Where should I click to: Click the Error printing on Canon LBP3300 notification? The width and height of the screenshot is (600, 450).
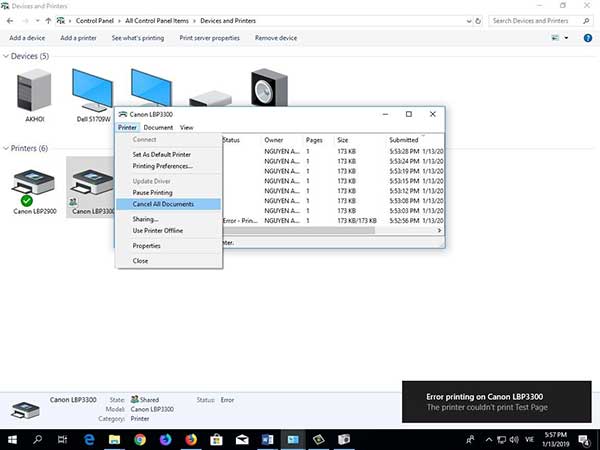(x=497, y=401)
